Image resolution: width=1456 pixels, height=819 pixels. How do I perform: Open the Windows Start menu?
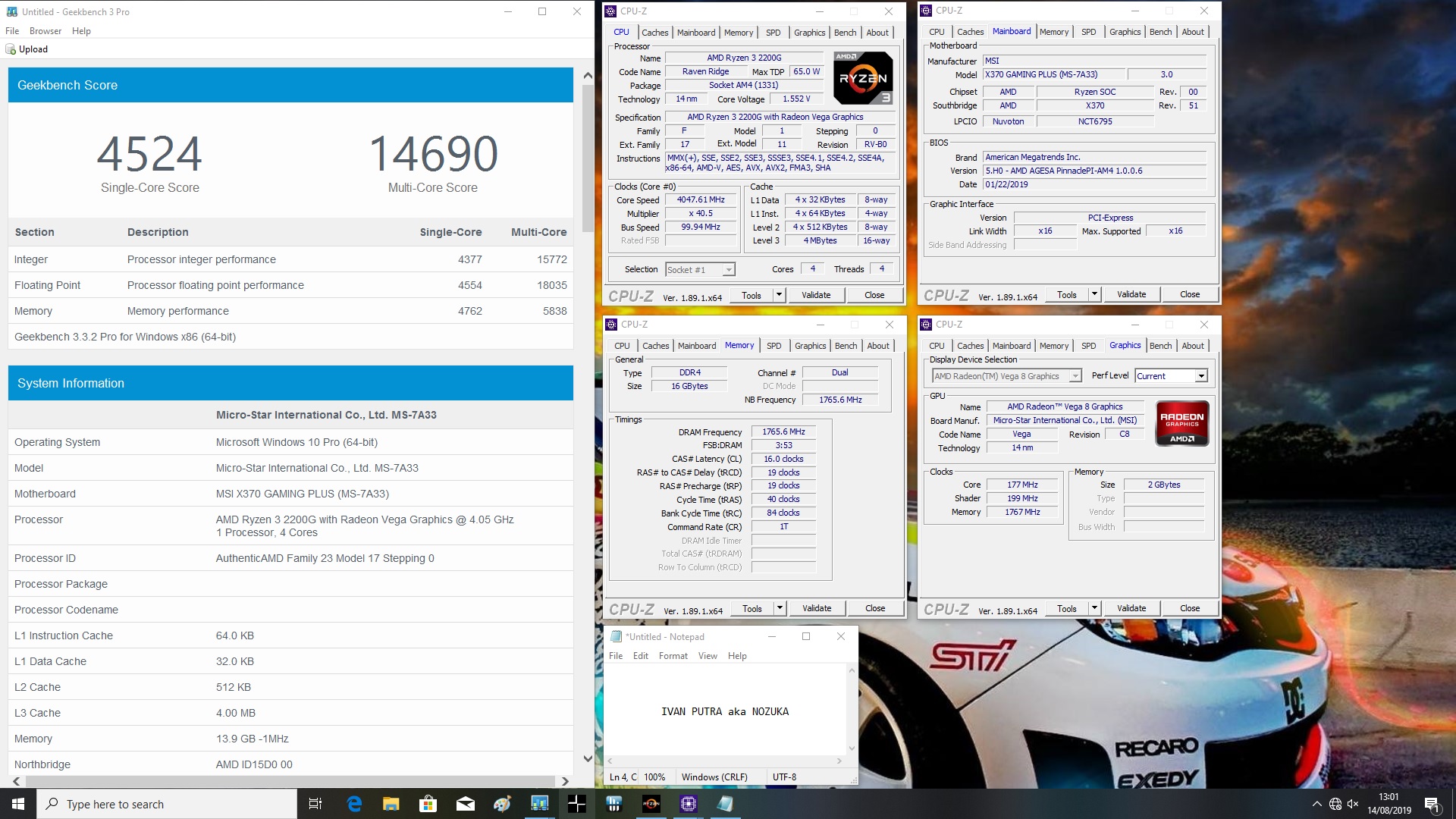tap(18, 804)
